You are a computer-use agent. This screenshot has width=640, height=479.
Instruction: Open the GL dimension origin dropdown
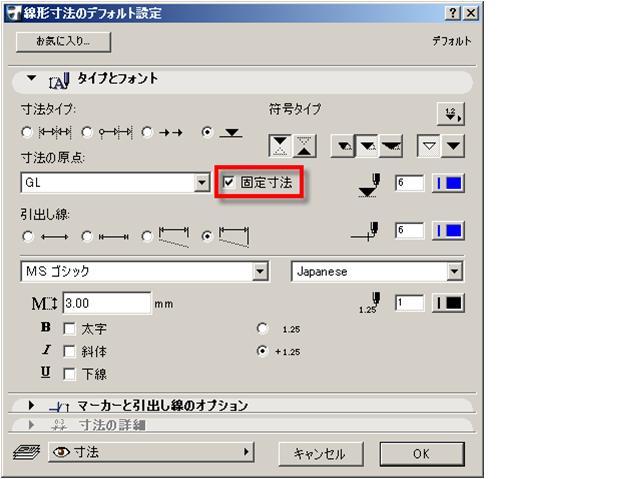point(202,183)
